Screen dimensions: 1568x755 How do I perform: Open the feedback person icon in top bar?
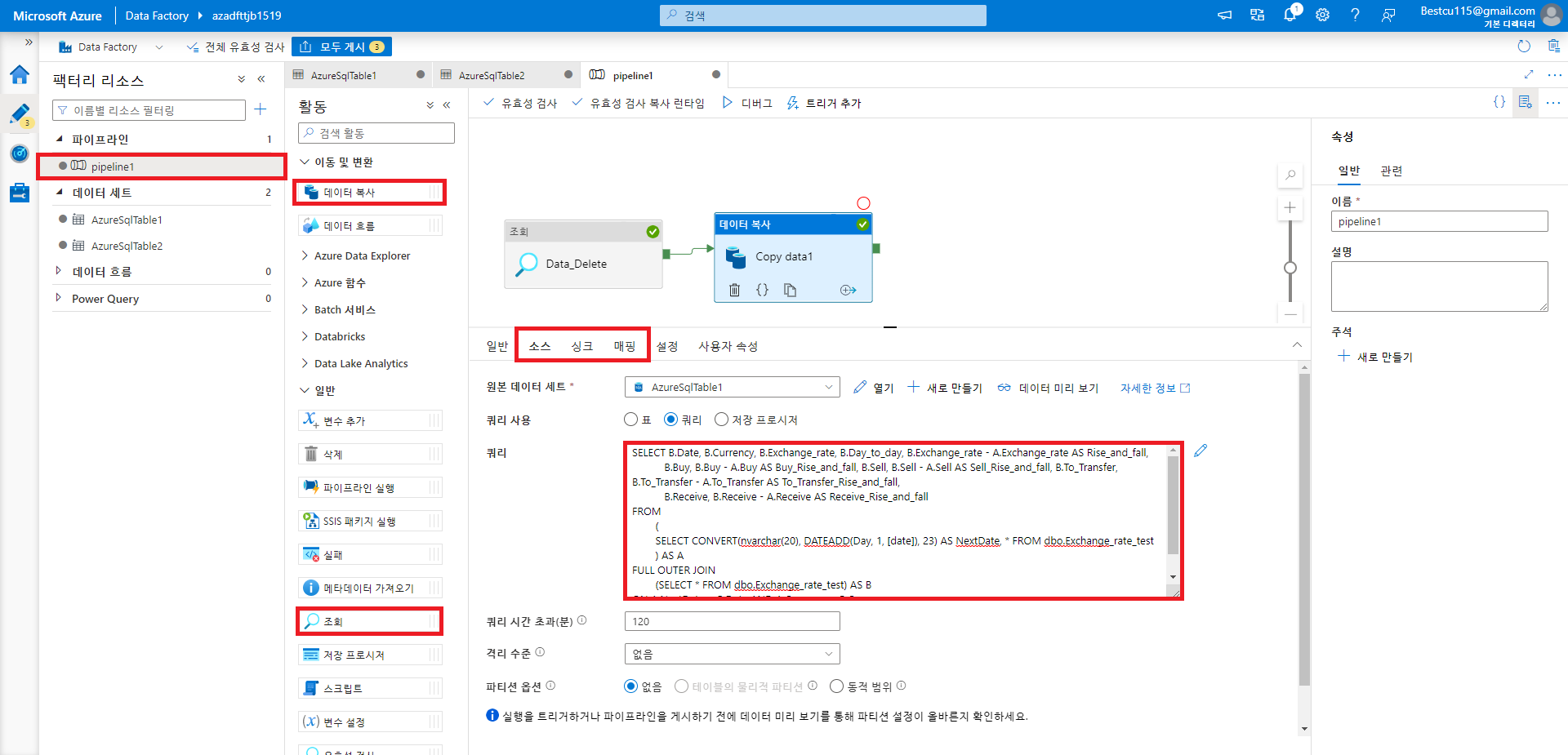1388,15
